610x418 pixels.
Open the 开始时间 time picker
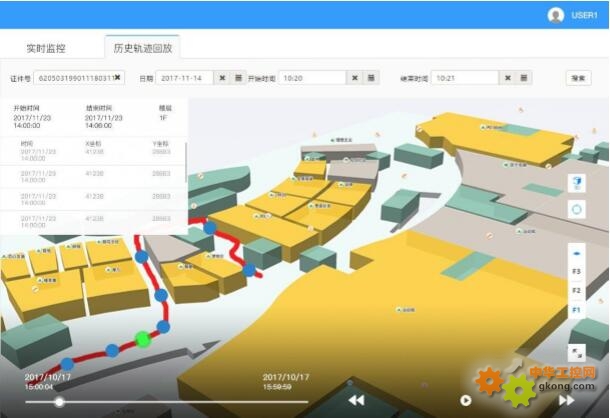tap(371, 78)
